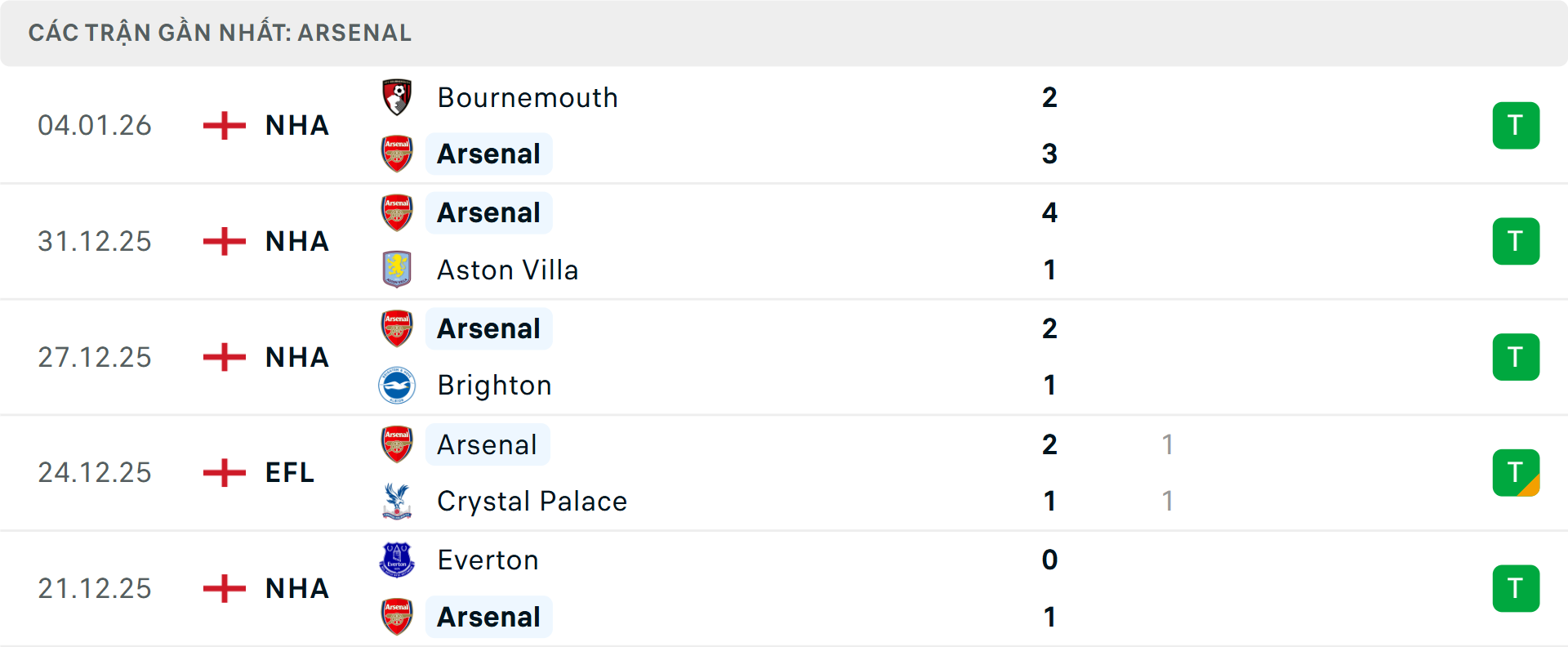This screenshot has width=1568, height=647.
Task: Click the EFL competition label
Action: click(289, 472)
